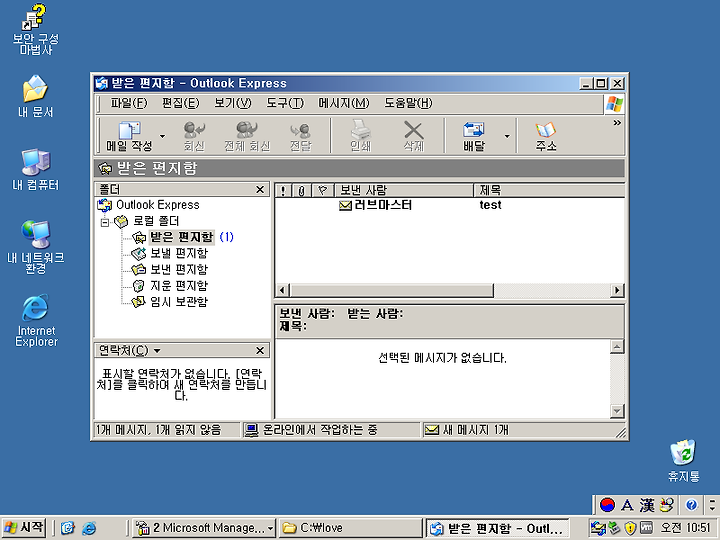Select the 로컬 폴더 folder
The image size is (720, 540).
click(156, 221)
